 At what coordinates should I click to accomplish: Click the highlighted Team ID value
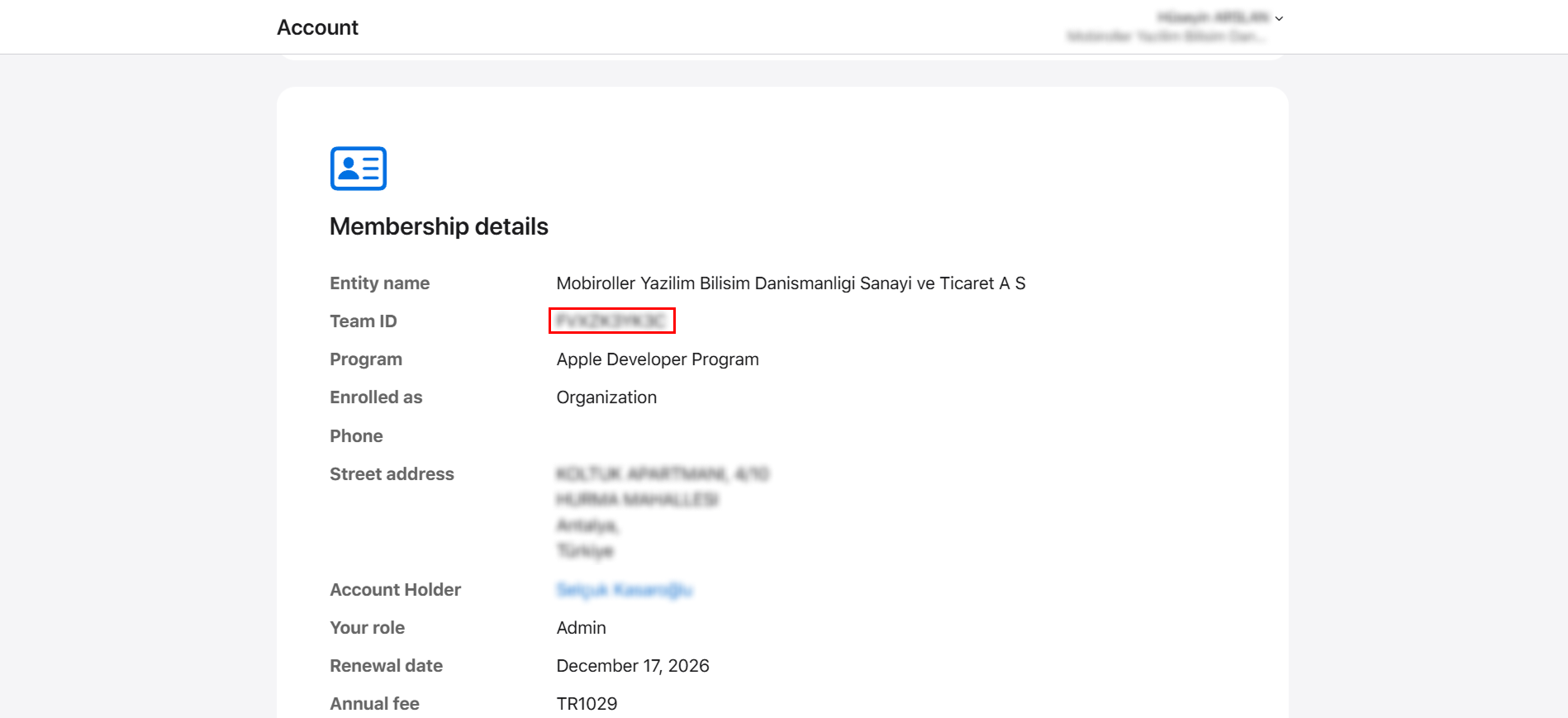point(611,321)
